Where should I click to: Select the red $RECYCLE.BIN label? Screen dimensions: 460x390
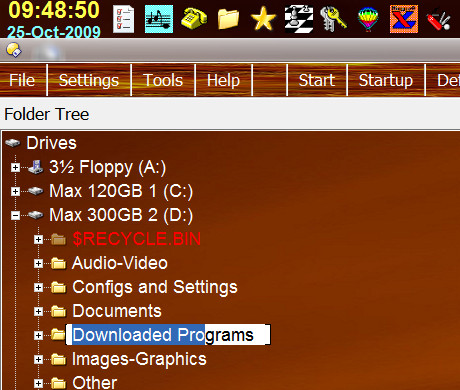coord(137,239)
